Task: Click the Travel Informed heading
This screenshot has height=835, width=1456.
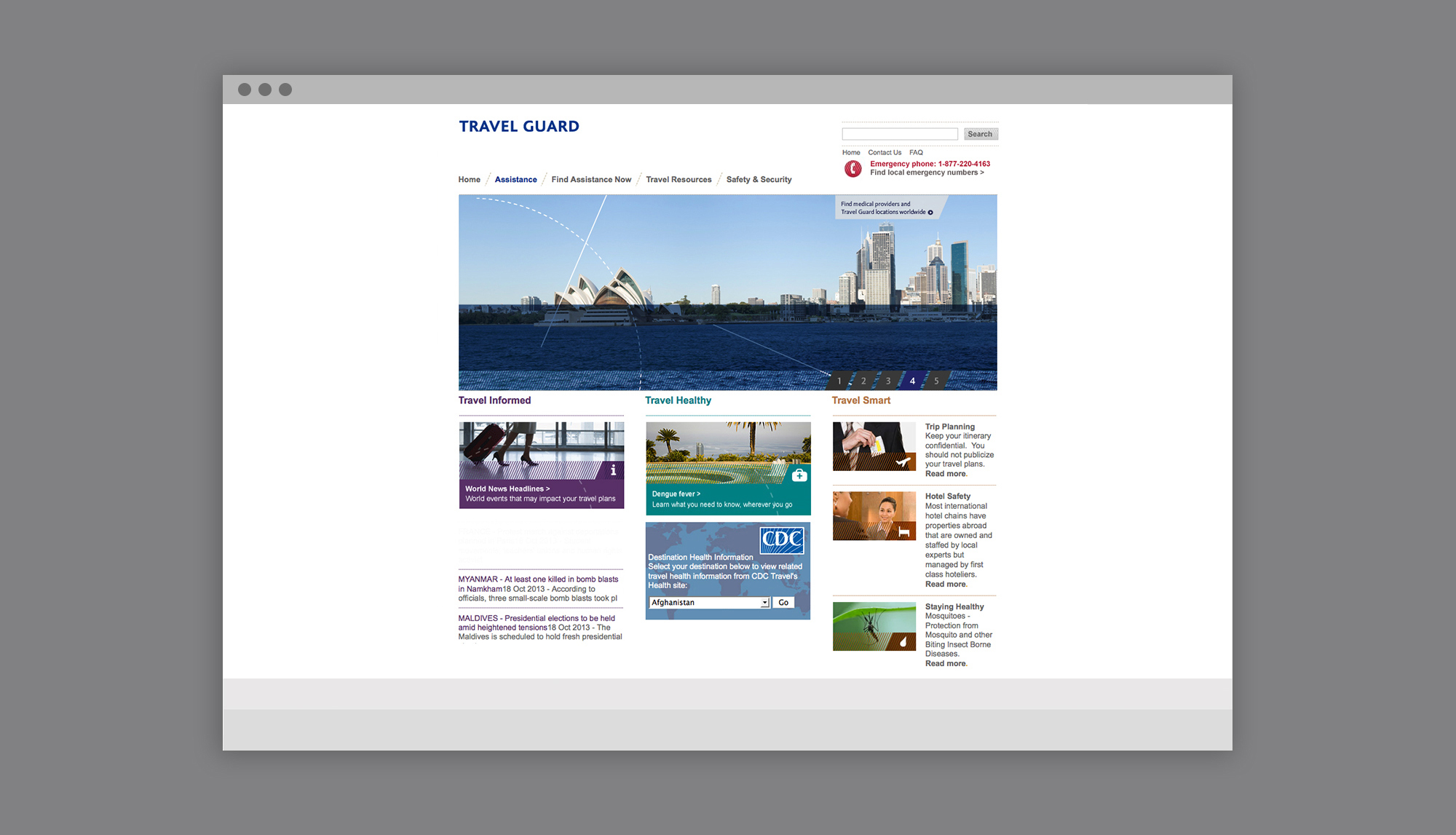Action: [x=494, y=400]
